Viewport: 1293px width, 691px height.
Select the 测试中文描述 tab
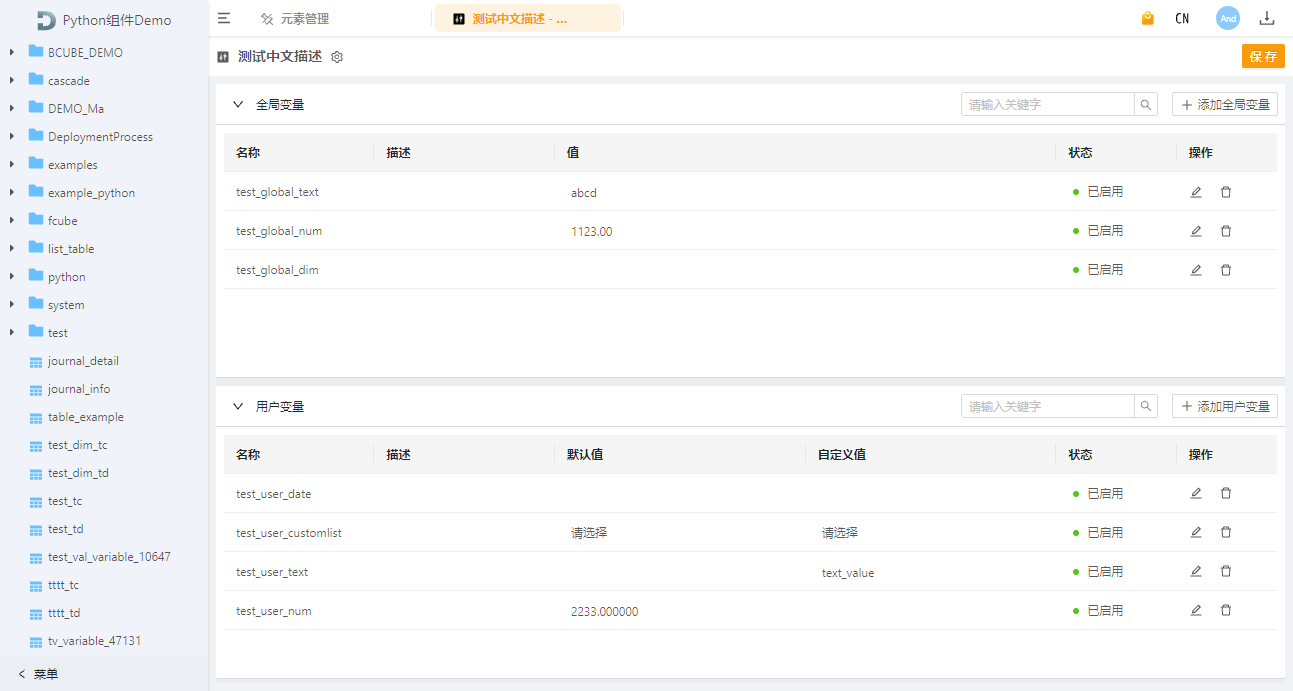click(518, 19)
